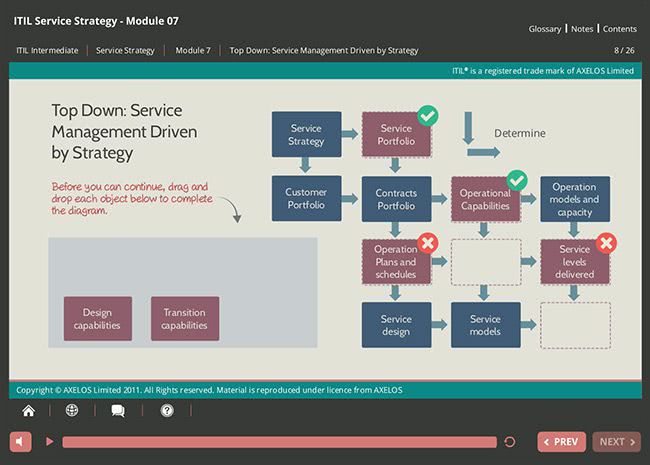Click the Customer Portfolio diagram box
The width and height of the screenshot is (650, 465).
pyautogui.click(x=306, y=198)
